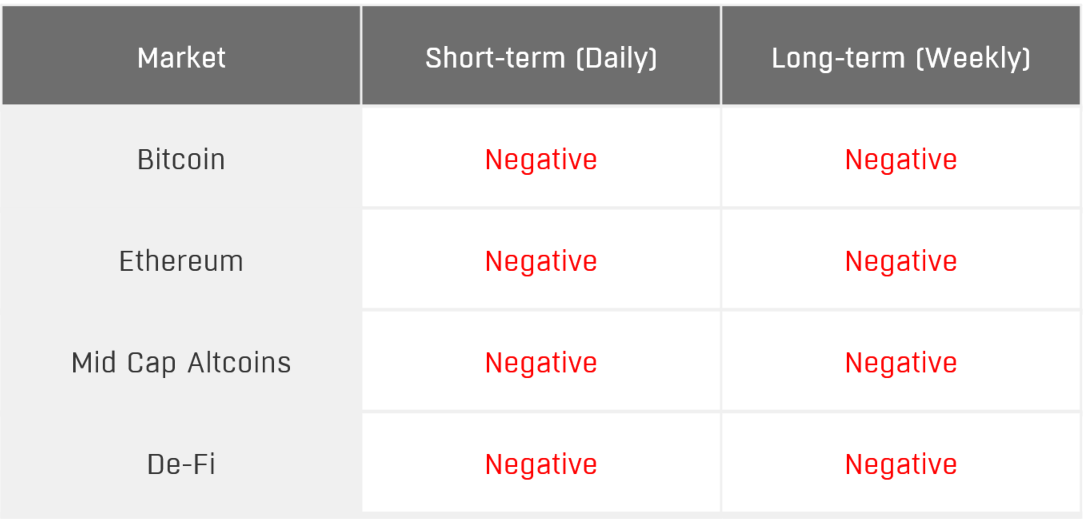Select the De-Fi row label

[x=181, y=465]
